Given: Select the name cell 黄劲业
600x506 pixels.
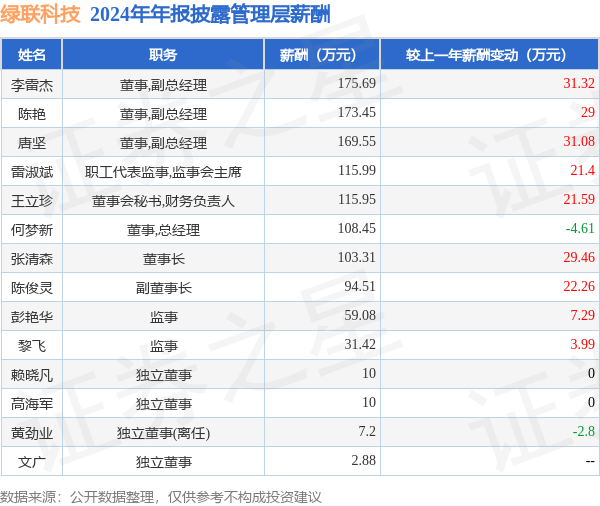Looking at the screenshot, I should tap(31, 433).
